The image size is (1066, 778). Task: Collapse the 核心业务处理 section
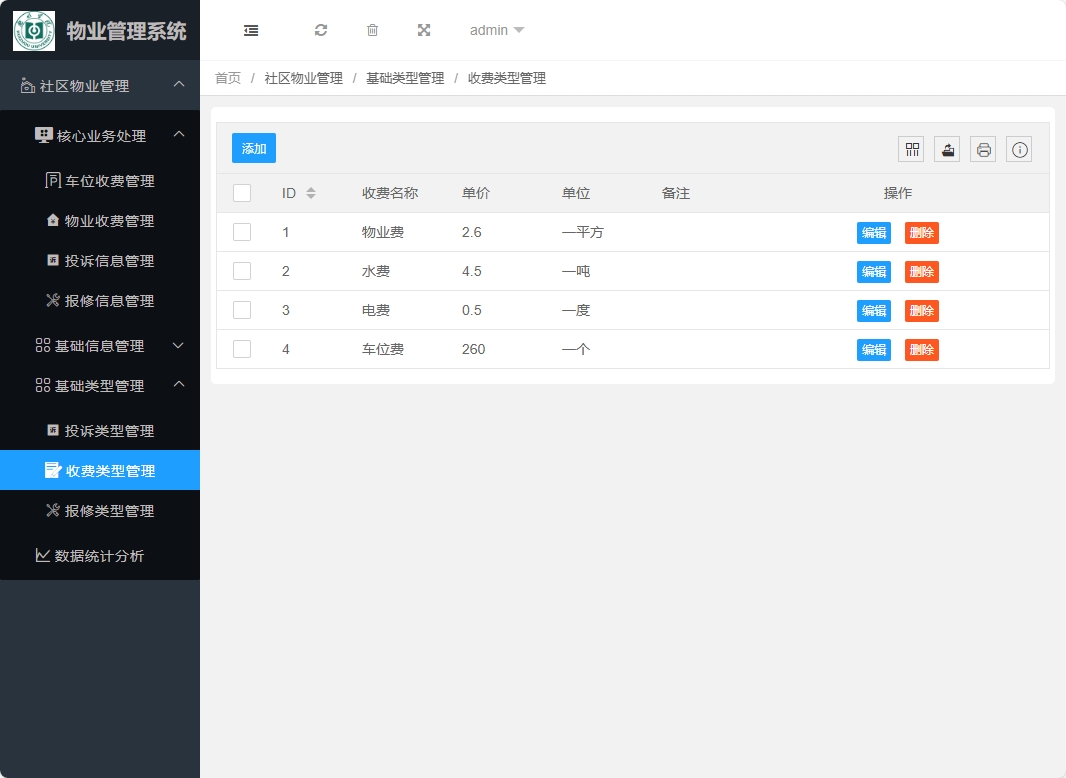[x=103, y=134]
